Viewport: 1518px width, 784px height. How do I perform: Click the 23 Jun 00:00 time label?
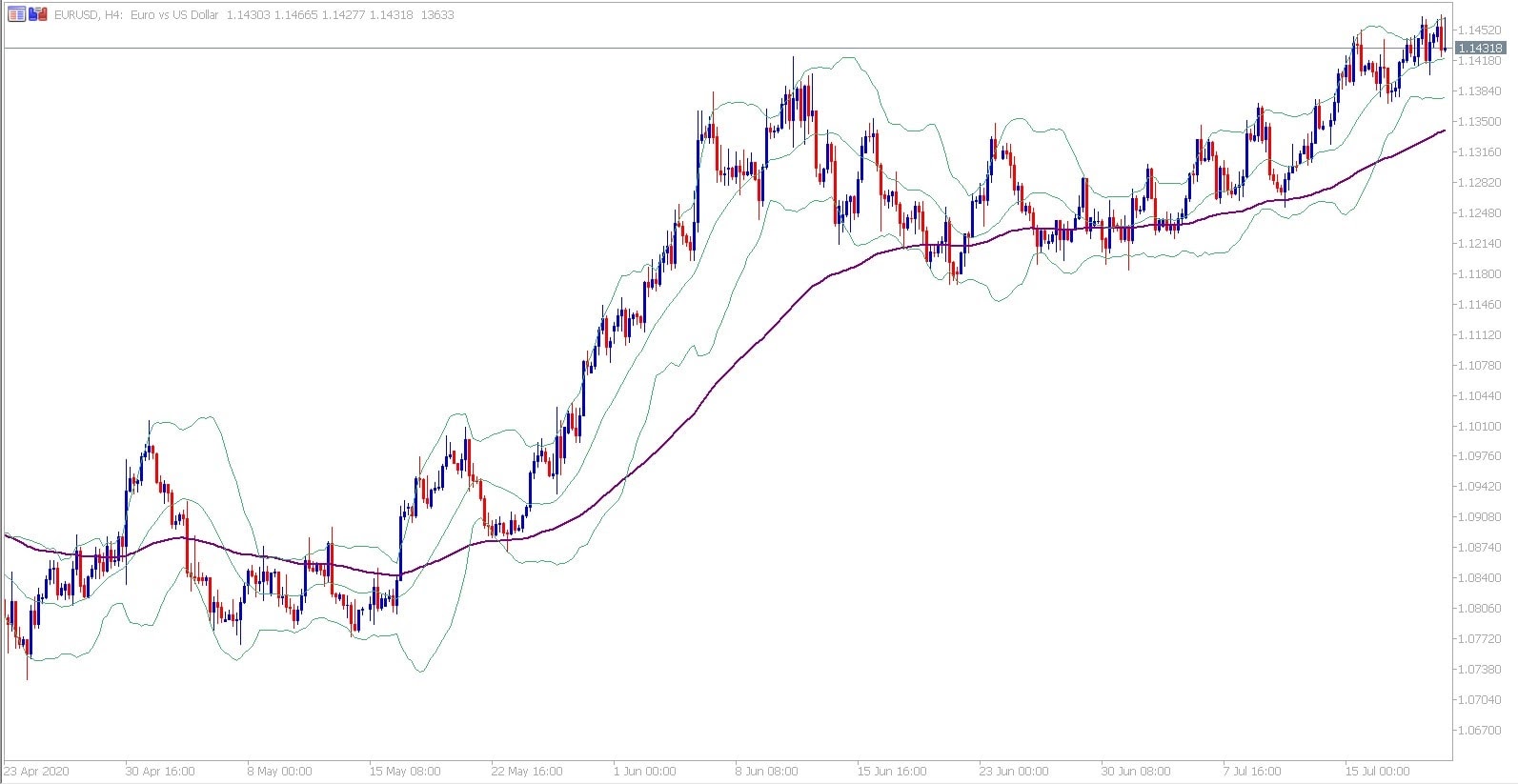pyautogui.click(x=1014, y=771)
